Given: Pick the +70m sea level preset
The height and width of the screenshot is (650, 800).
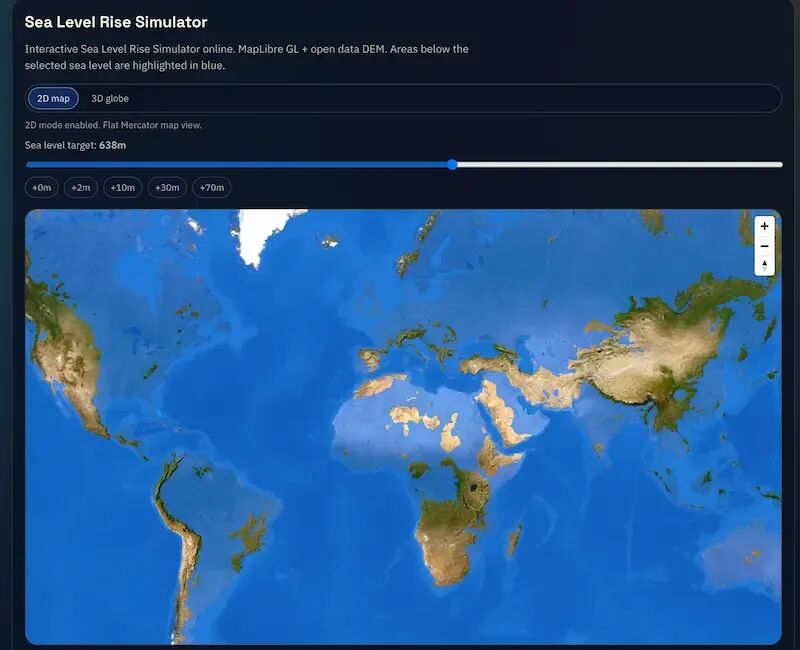Looking at the screenshot, I should (x=211, y=187).
